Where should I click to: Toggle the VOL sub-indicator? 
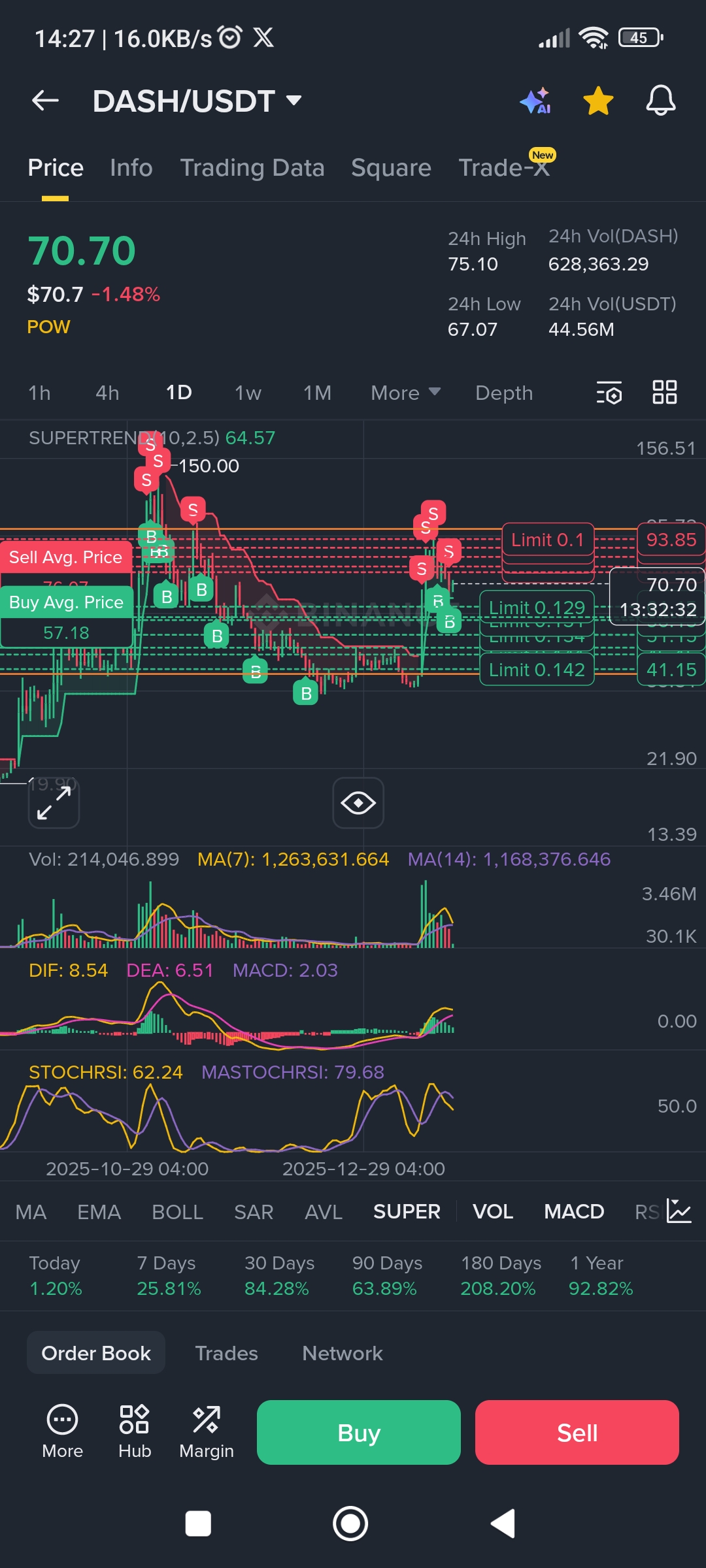[x=493, y=1212]
